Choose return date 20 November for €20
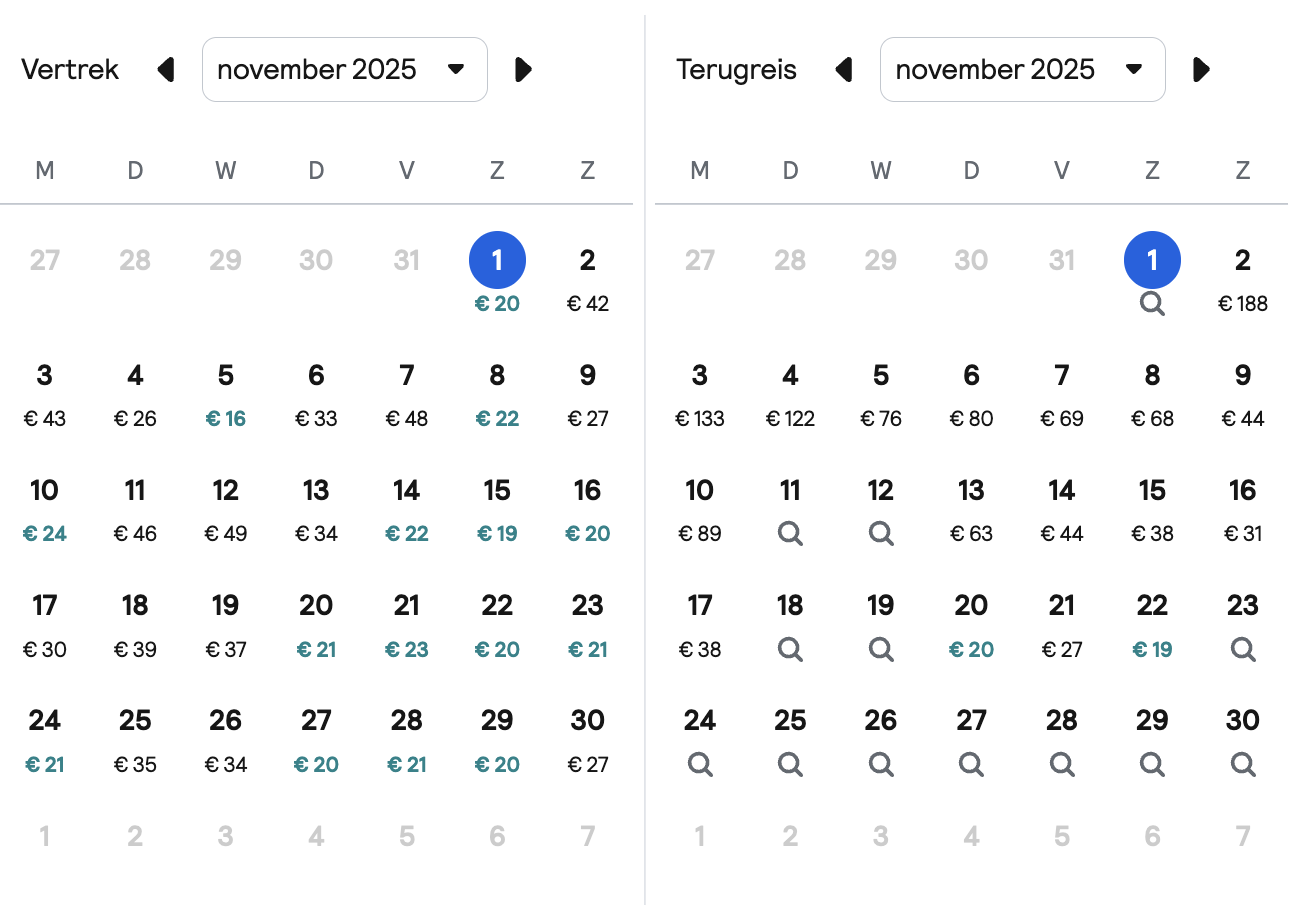Screen dimensions: 1292x906 tap(971, 624)
